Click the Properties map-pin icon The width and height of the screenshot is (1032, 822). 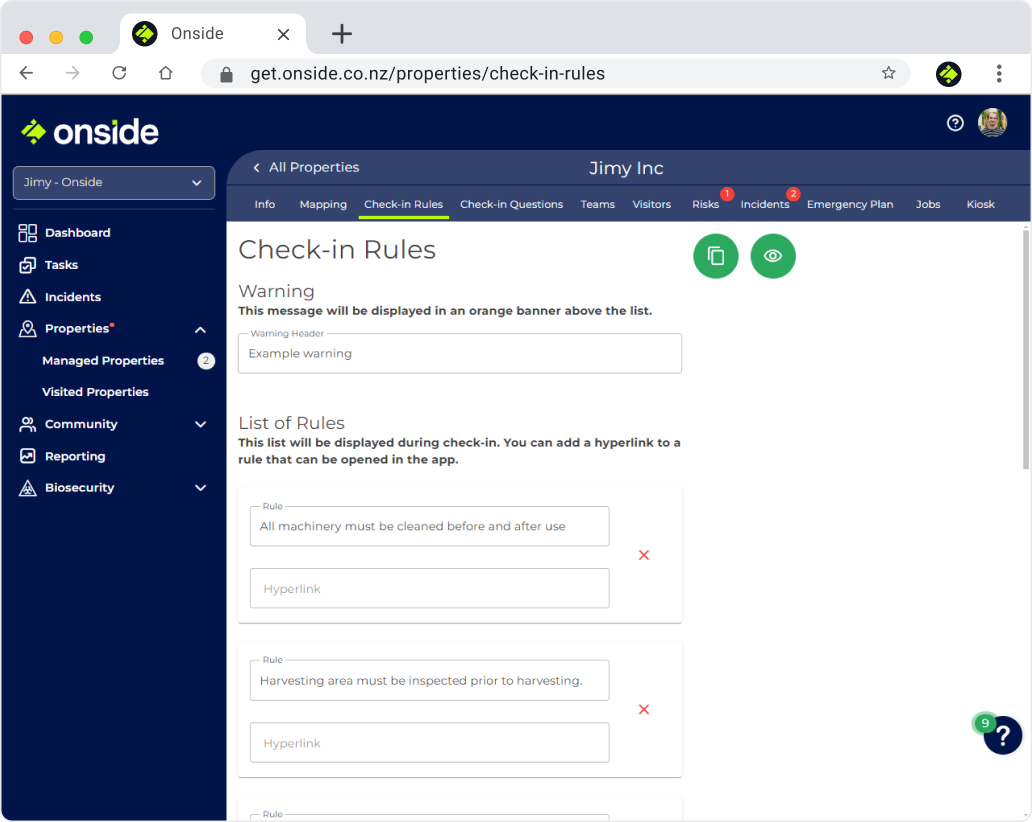(28, 328)
